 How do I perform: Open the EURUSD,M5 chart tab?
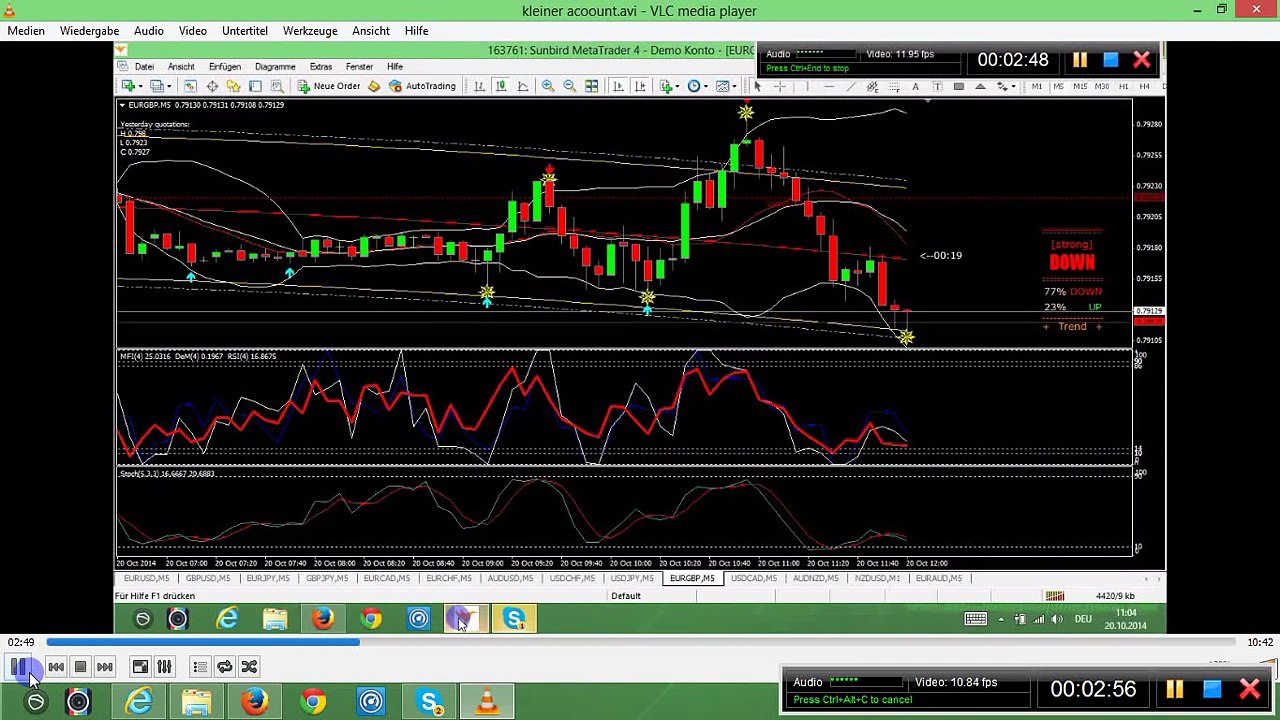point(146,579)
